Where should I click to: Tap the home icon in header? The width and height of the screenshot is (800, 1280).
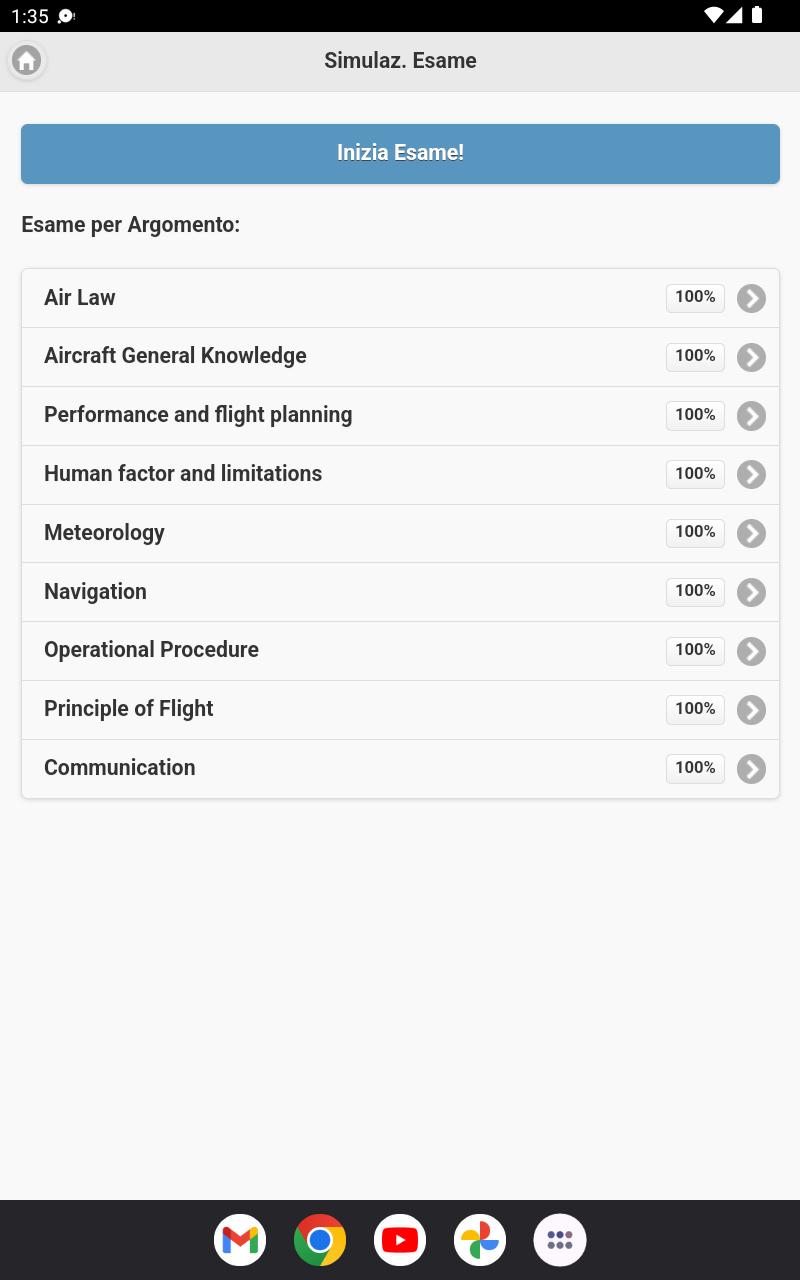pyautogui.click(x=27, y=61)
